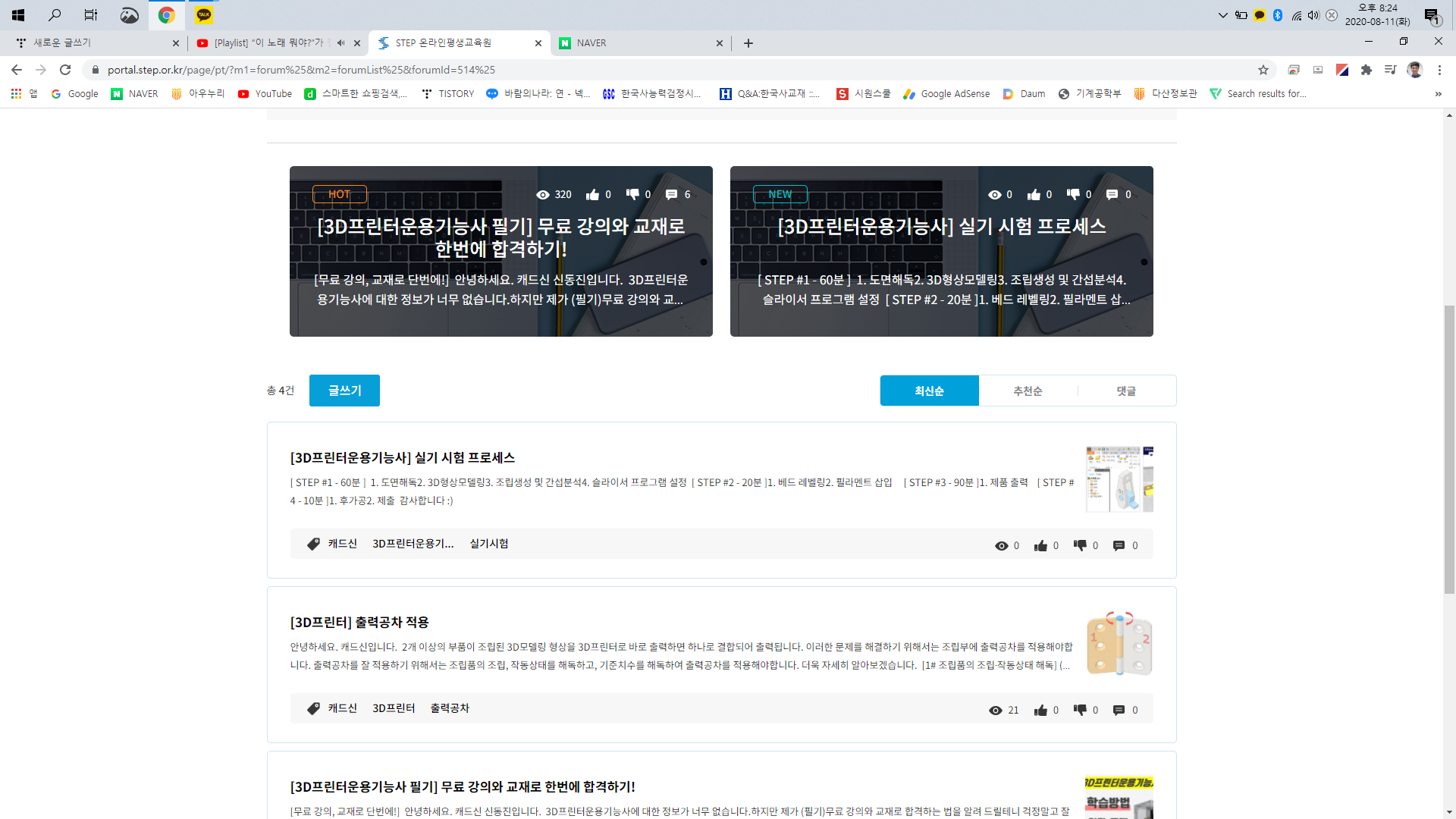Click thumbs-down icon on 출력공차 적용 post
This screenshot has width=1456, height=819.
coord(1080,710)
